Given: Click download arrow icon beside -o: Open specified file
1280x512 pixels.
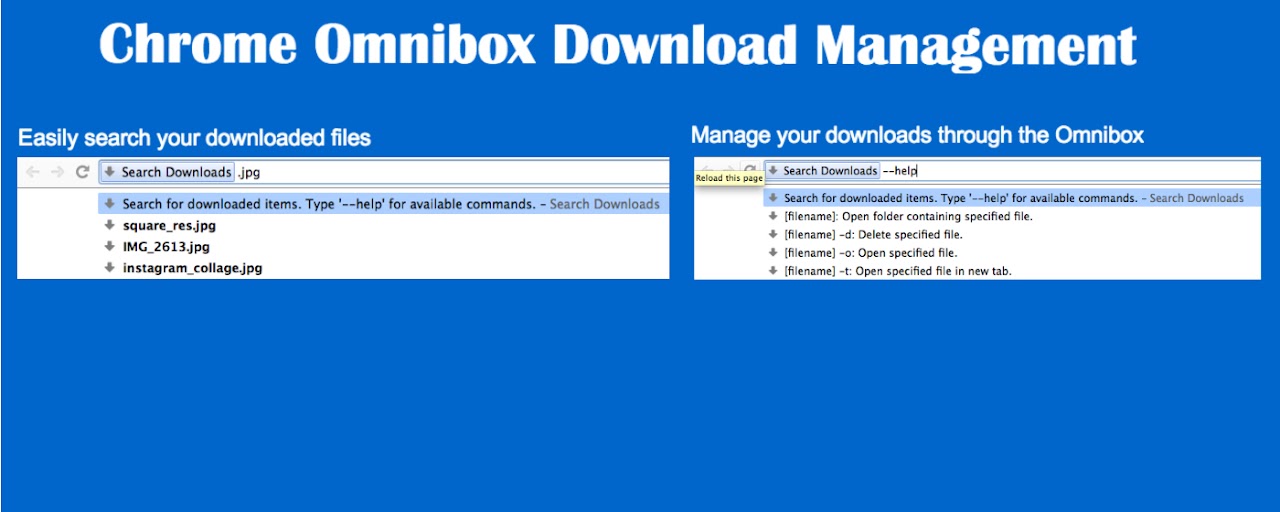Looking at the screenshot, I should pos(773,252).
